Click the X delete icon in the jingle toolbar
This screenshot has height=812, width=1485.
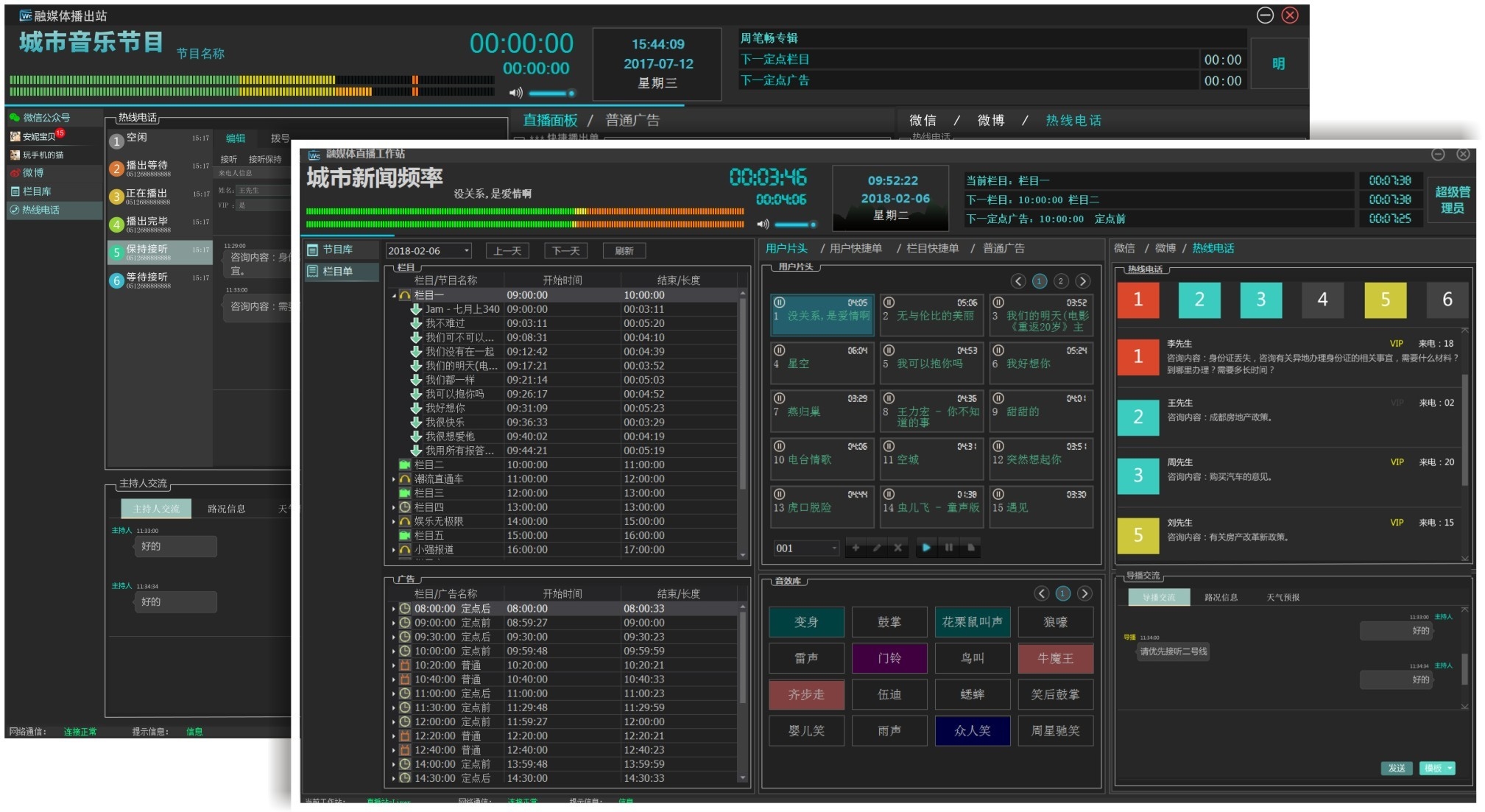(897, 548)
